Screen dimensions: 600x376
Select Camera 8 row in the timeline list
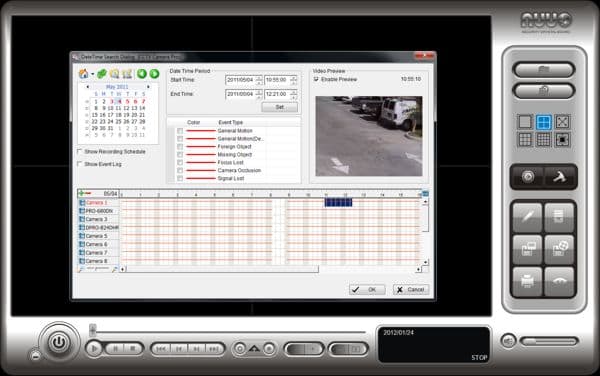[x=99, y=261]
